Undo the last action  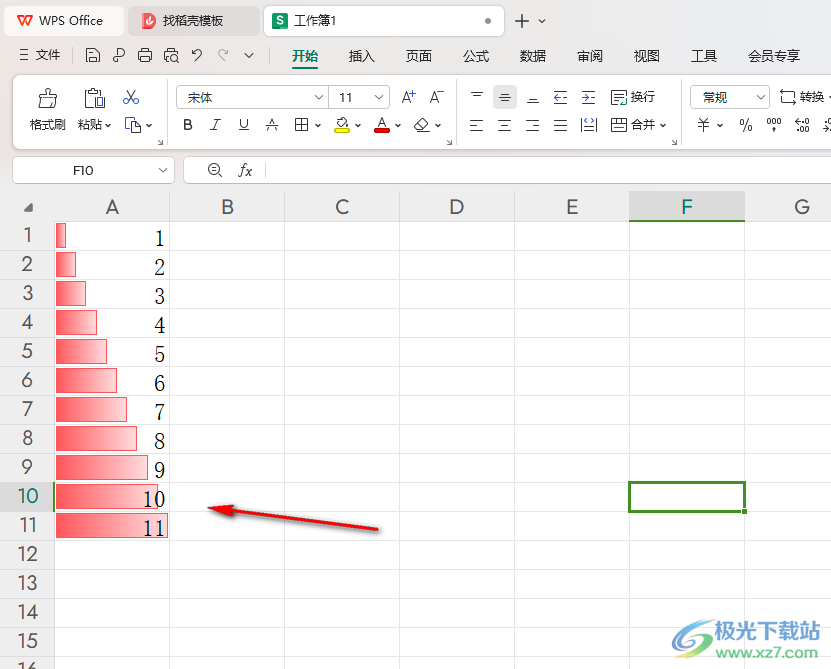pyautogui.click(x=197, y=55)
